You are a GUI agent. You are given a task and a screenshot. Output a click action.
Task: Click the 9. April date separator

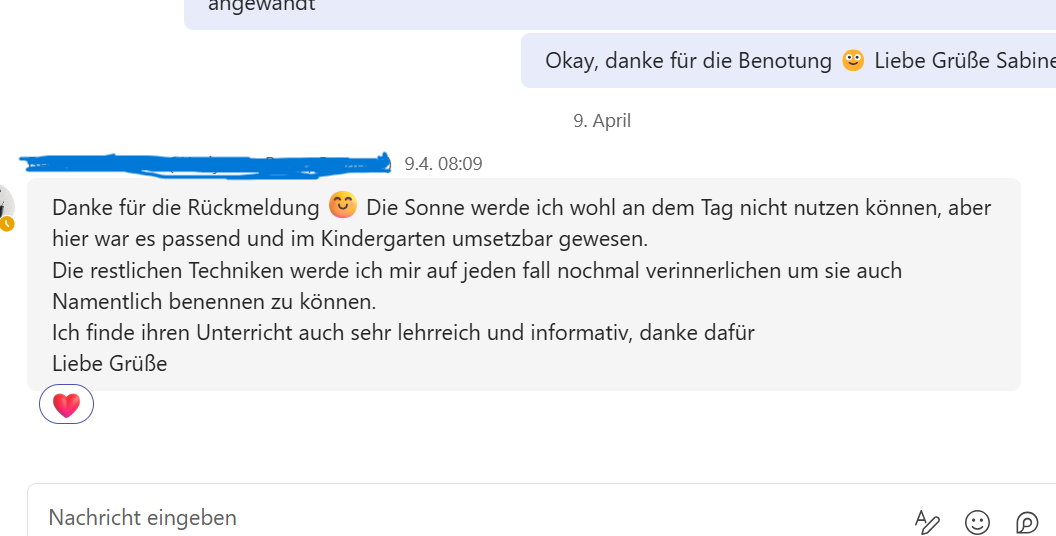click(x=602, y=121)
